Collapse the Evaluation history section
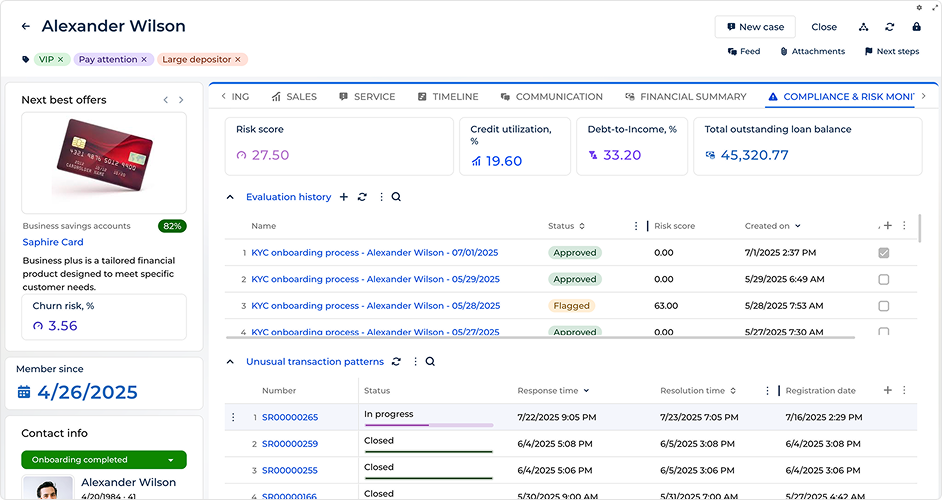The height and width of the screenshot is (500, 942). (x=231, y=198)
